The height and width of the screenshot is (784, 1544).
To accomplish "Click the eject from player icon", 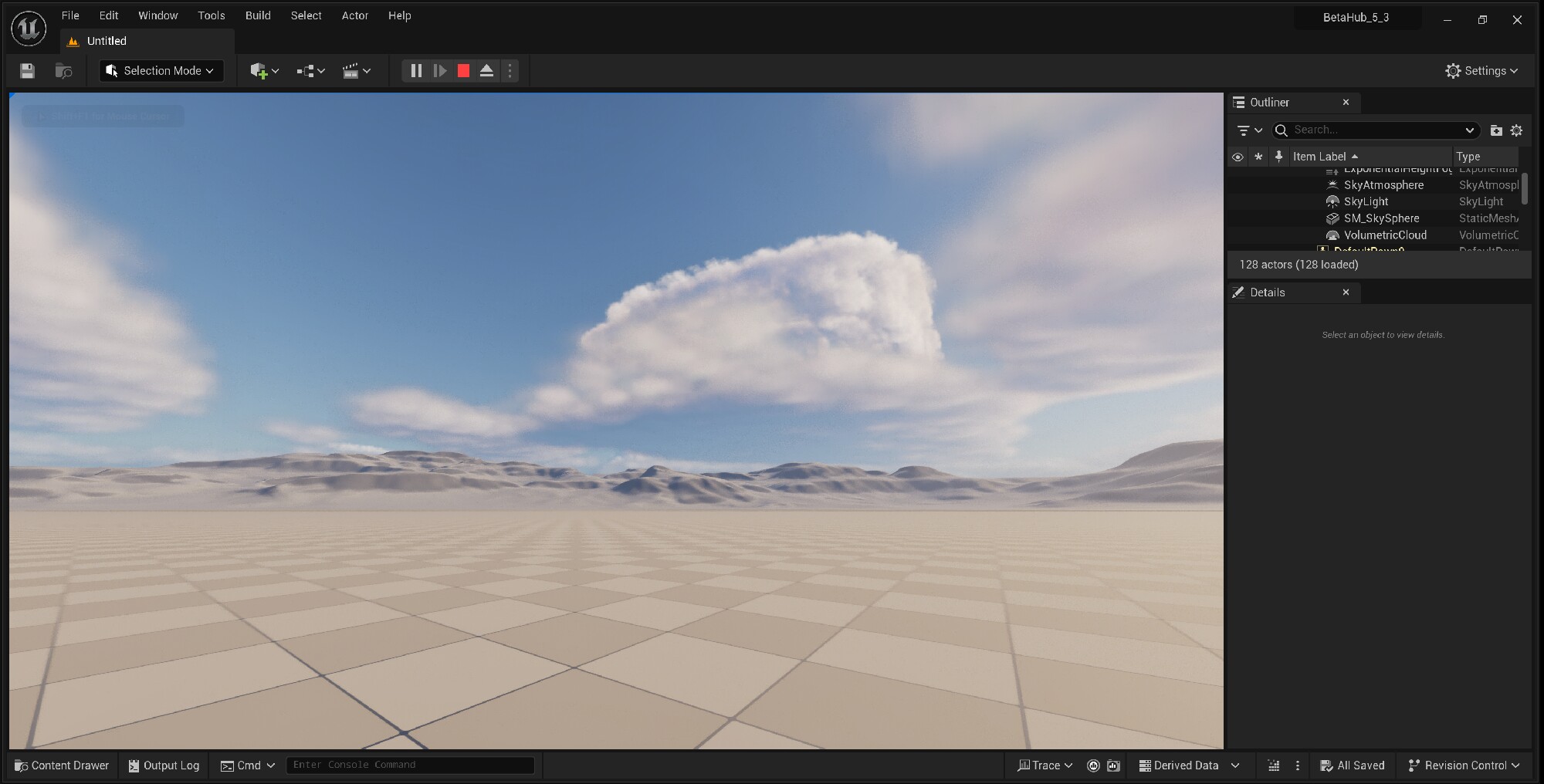I will (486, 71).
